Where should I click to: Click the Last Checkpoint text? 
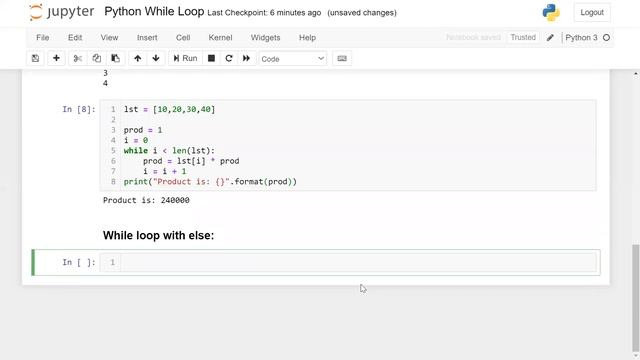(x=264, y=13)
